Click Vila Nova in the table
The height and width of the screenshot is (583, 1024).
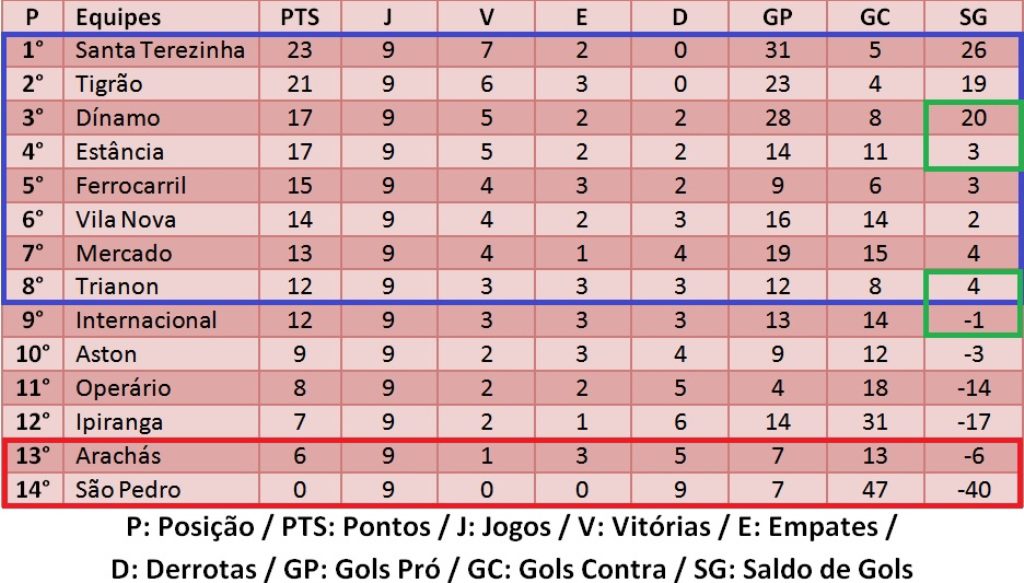point(125,219)
